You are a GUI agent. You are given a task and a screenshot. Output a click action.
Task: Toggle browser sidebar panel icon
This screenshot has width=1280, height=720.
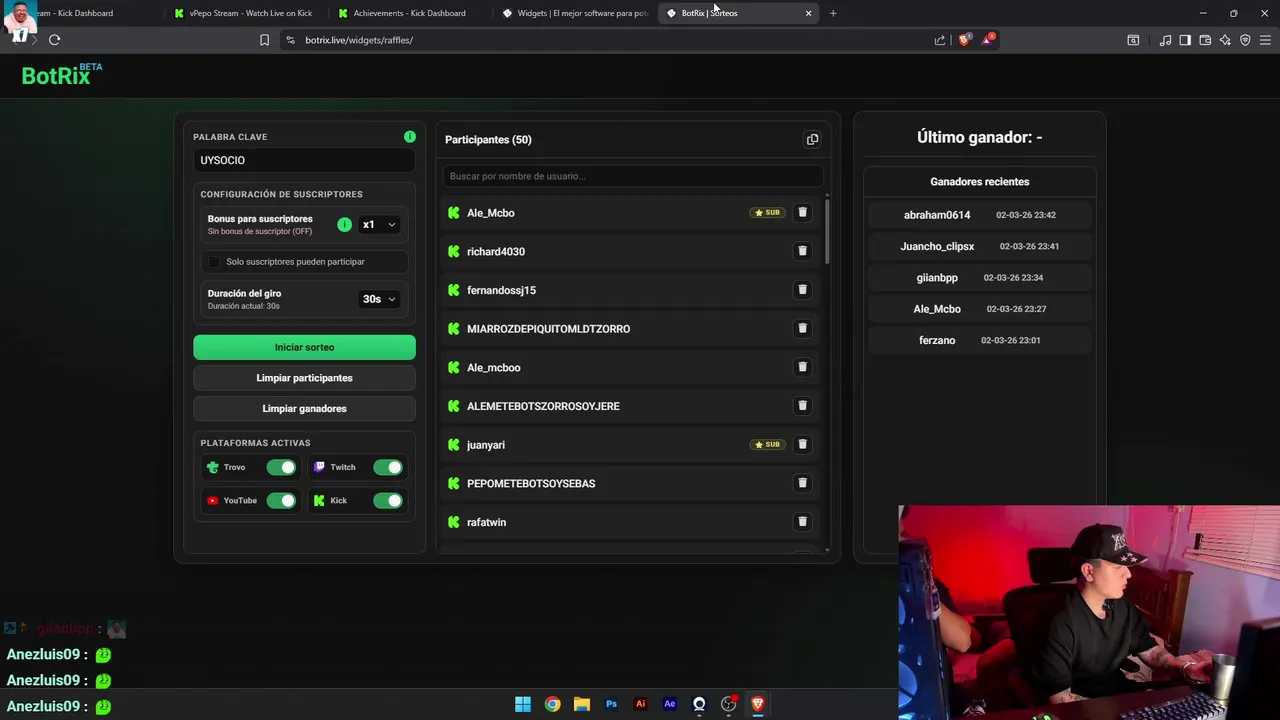coord(1185,40)
